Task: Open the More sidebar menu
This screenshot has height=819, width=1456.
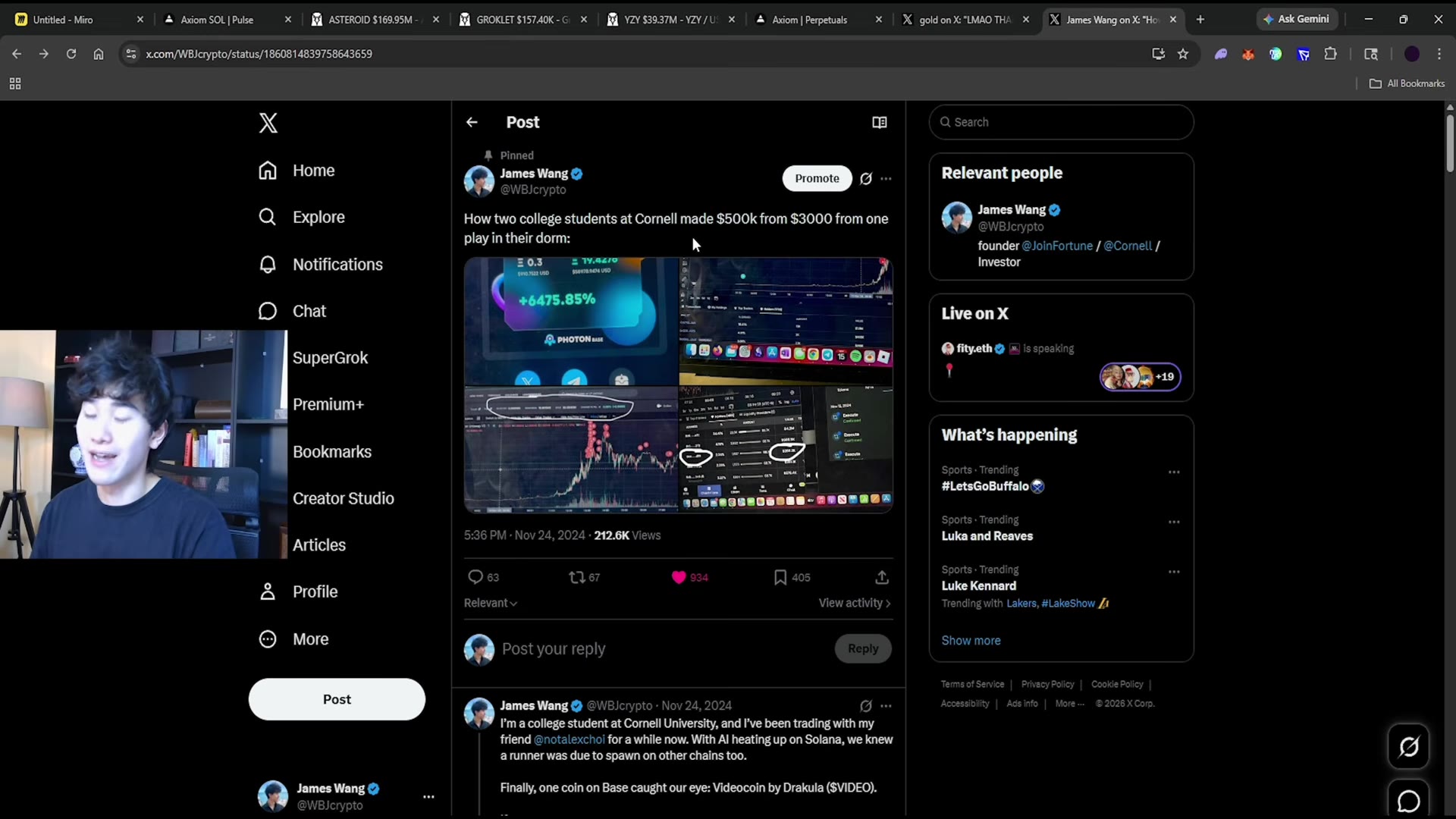Action: click(x=293, y=639)
